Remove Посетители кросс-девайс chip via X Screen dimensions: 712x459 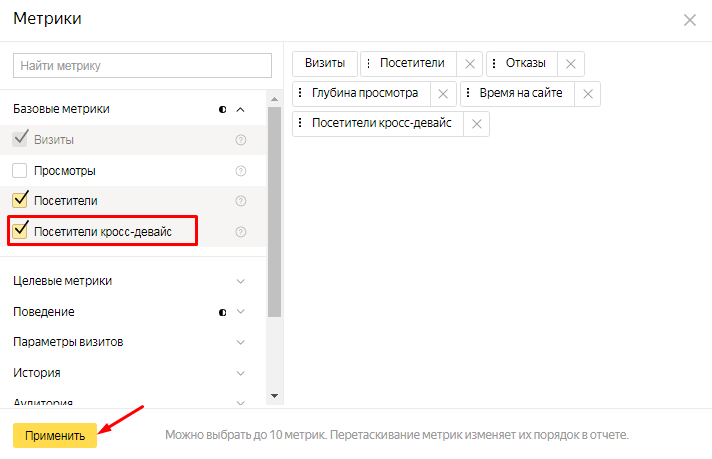[476, 124]
